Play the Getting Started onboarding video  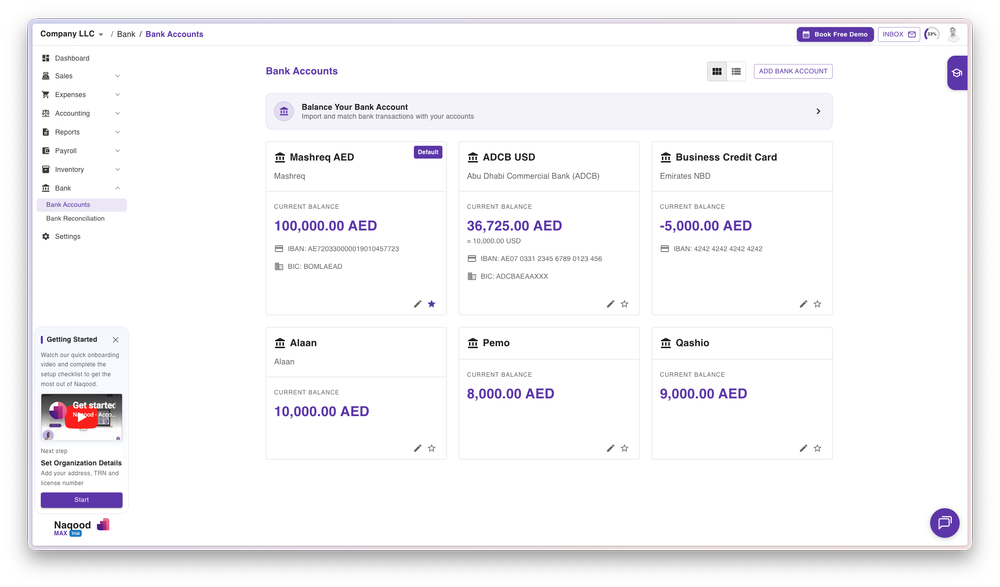[82, 417]
